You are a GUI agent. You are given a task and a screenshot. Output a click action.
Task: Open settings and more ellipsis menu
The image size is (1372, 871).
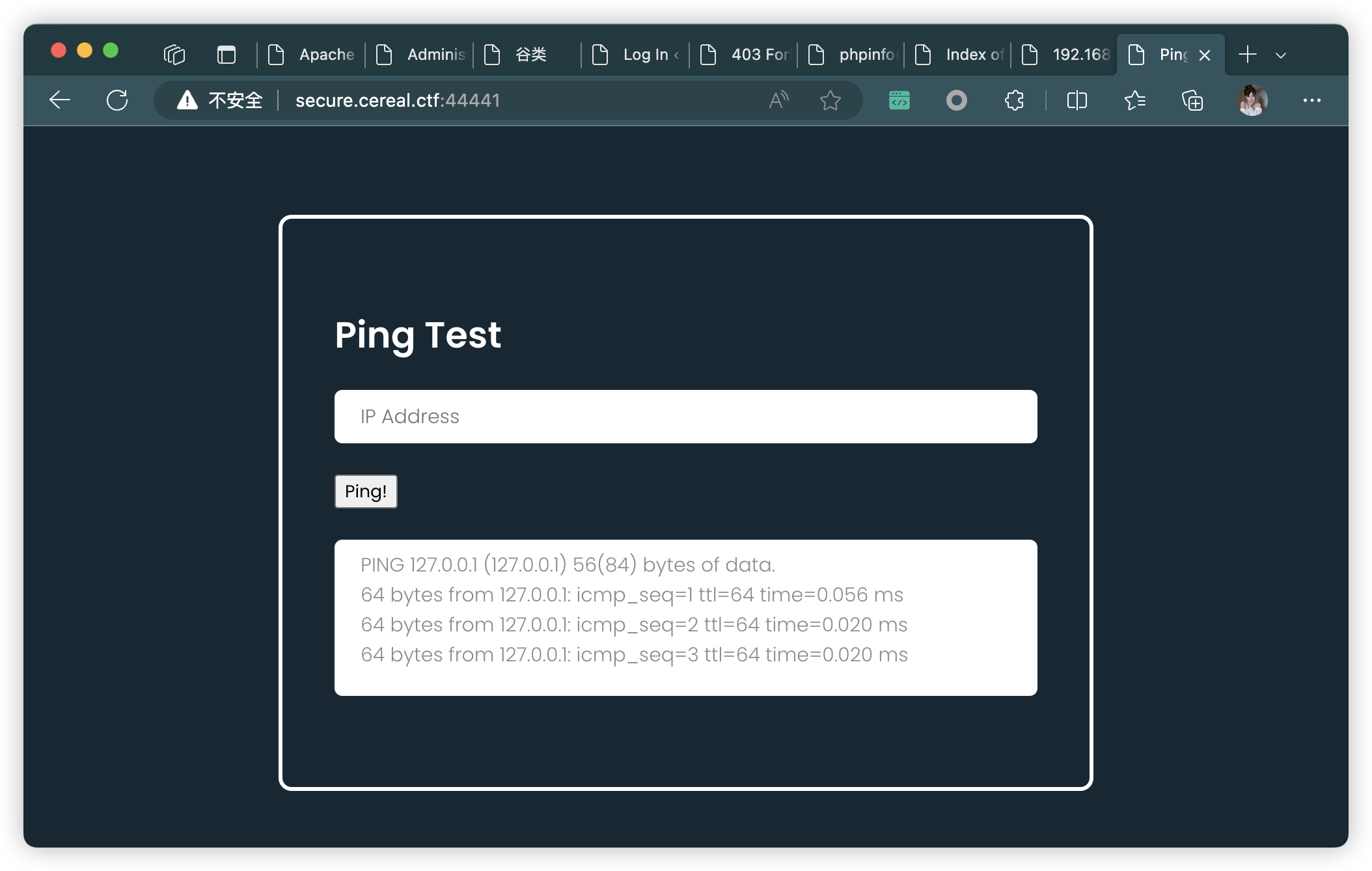tap(1311, 100)
